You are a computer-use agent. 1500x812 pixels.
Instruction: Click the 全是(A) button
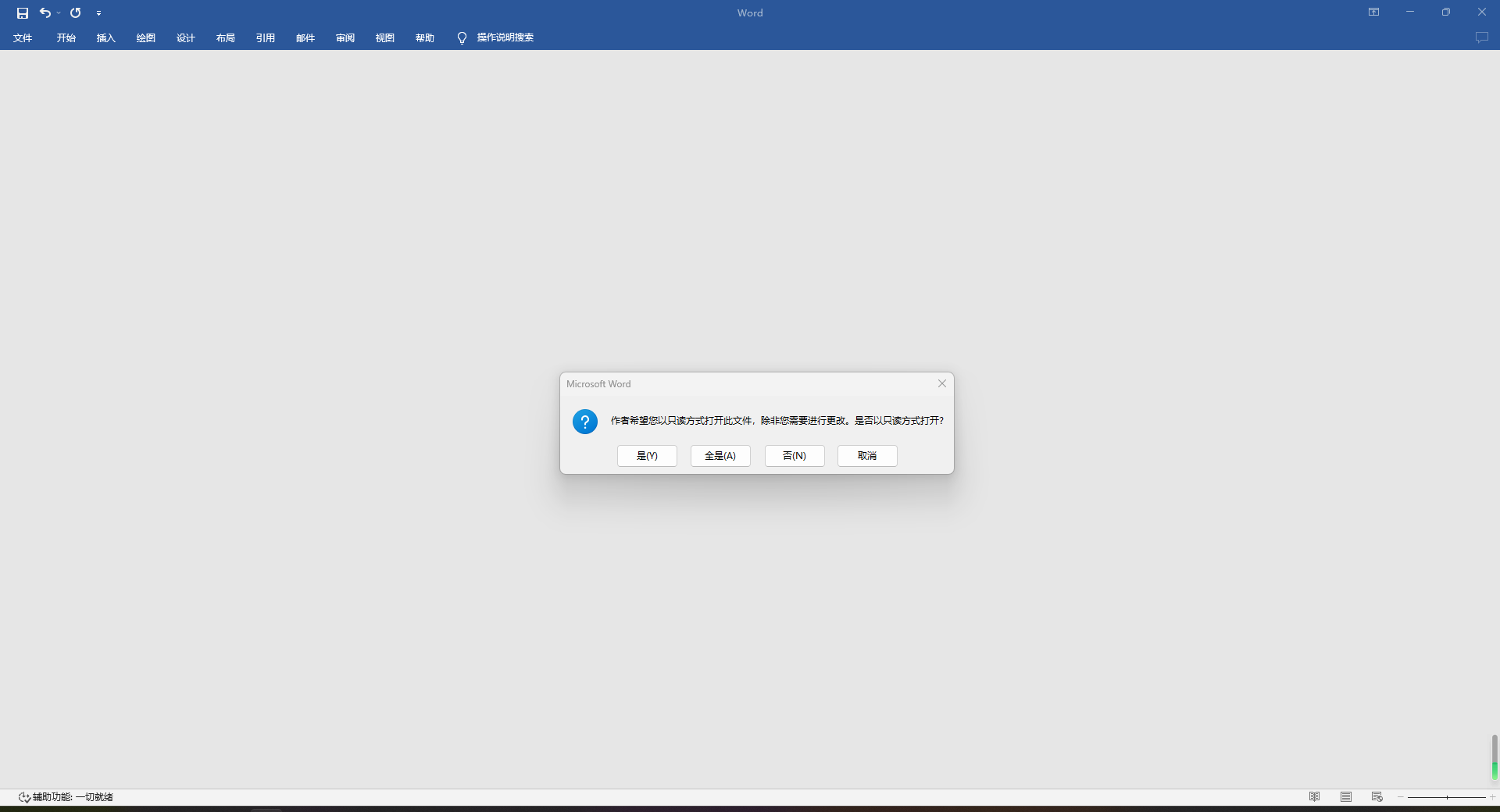pyautogui.click(x=720, y=456)
